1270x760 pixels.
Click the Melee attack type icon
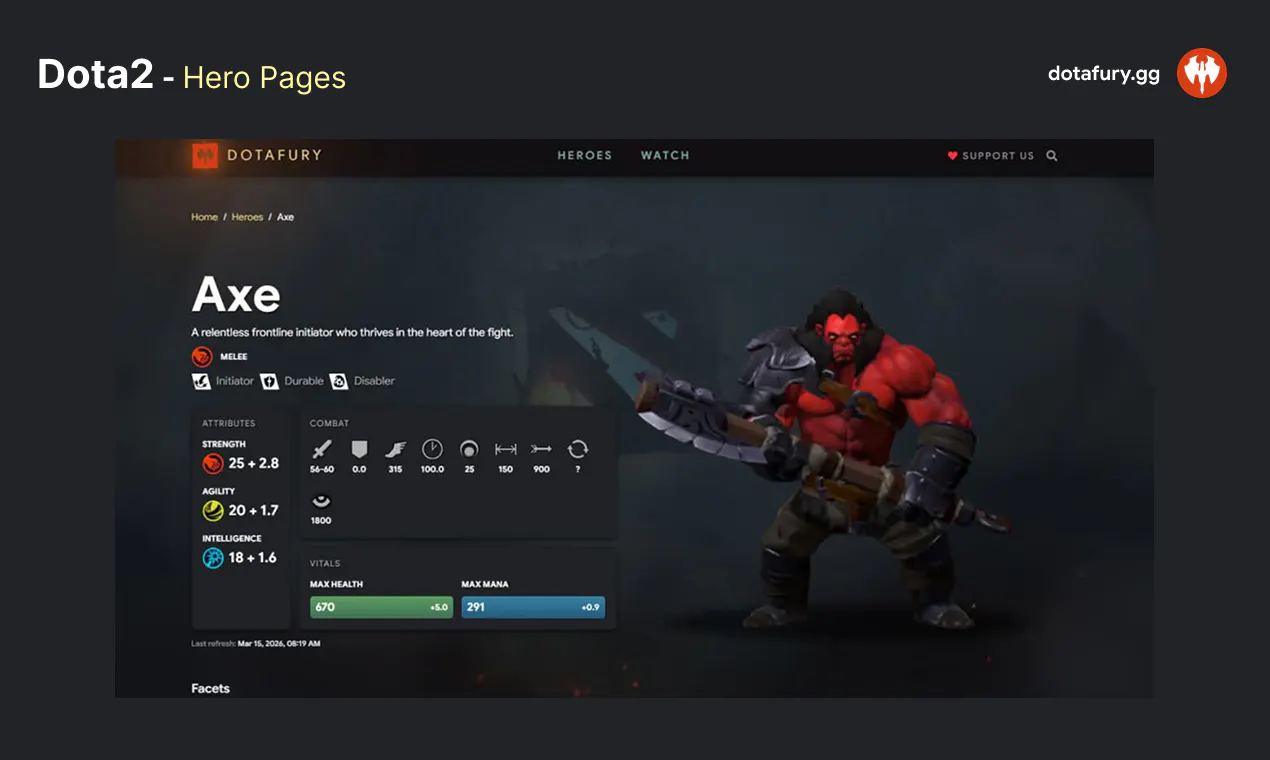point(202,356)
